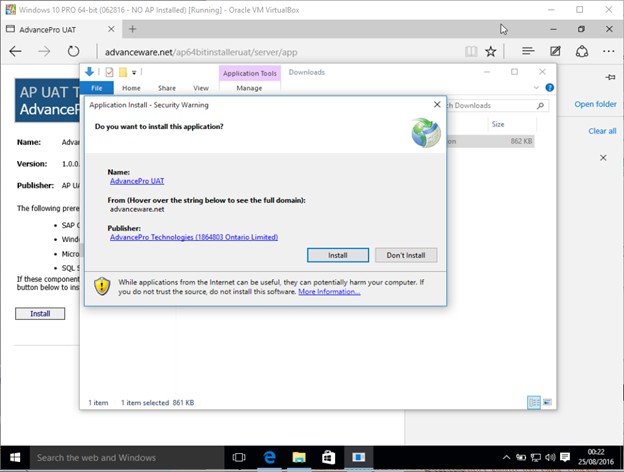Switch to the Share ribbon tab
The height and width of the screenshot is (472, 624).
(x=166, y=88)
